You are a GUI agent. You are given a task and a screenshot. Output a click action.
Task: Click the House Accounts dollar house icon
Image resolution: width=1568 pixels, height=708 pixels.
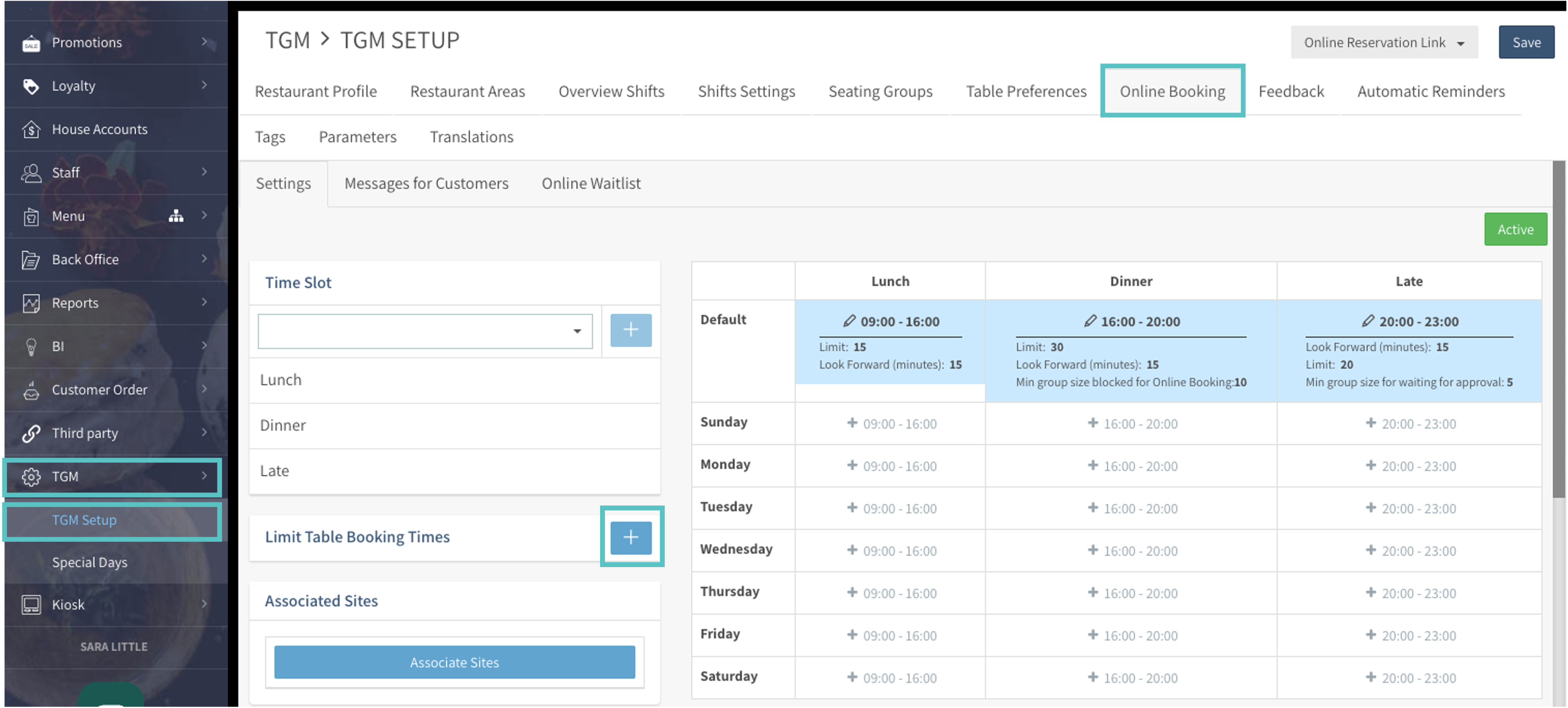[x=31, y=130]
